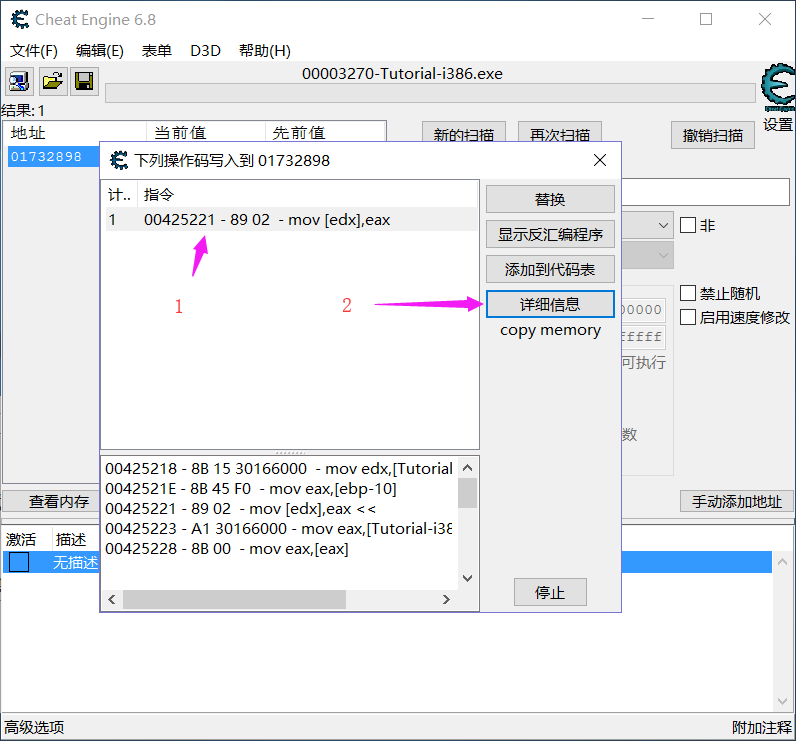Expand the scan type dropdown beside 非
This screenshot has width=796, height=741.
point(662,225)
